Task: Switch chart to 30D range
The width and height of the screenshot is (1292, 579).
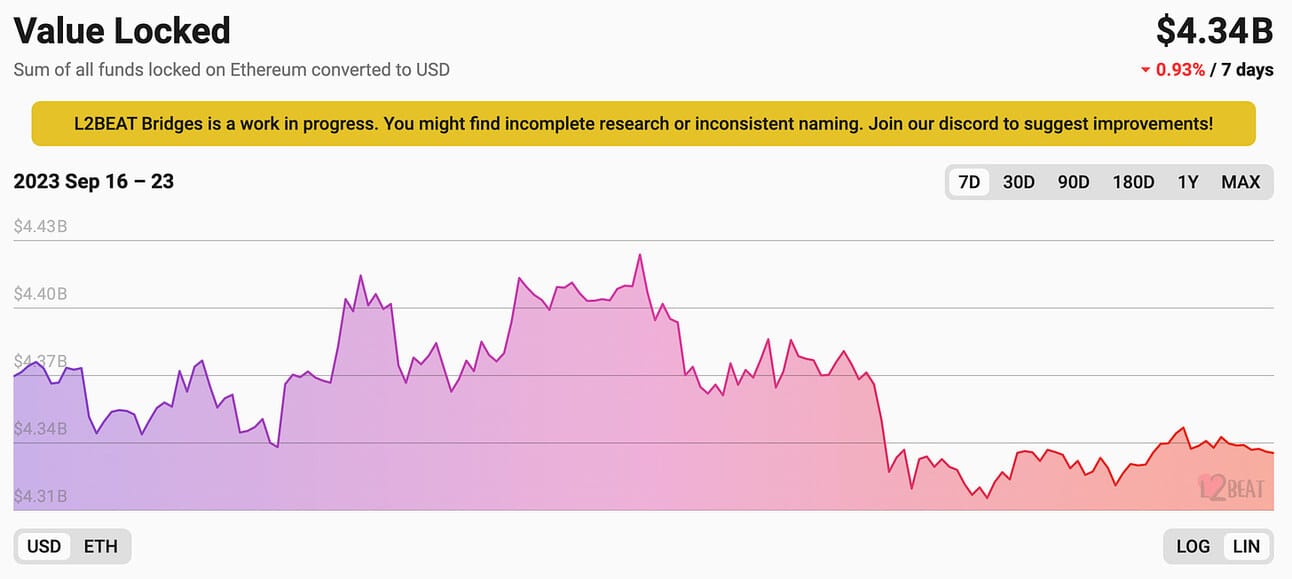Action: (x=1018, y=182)
